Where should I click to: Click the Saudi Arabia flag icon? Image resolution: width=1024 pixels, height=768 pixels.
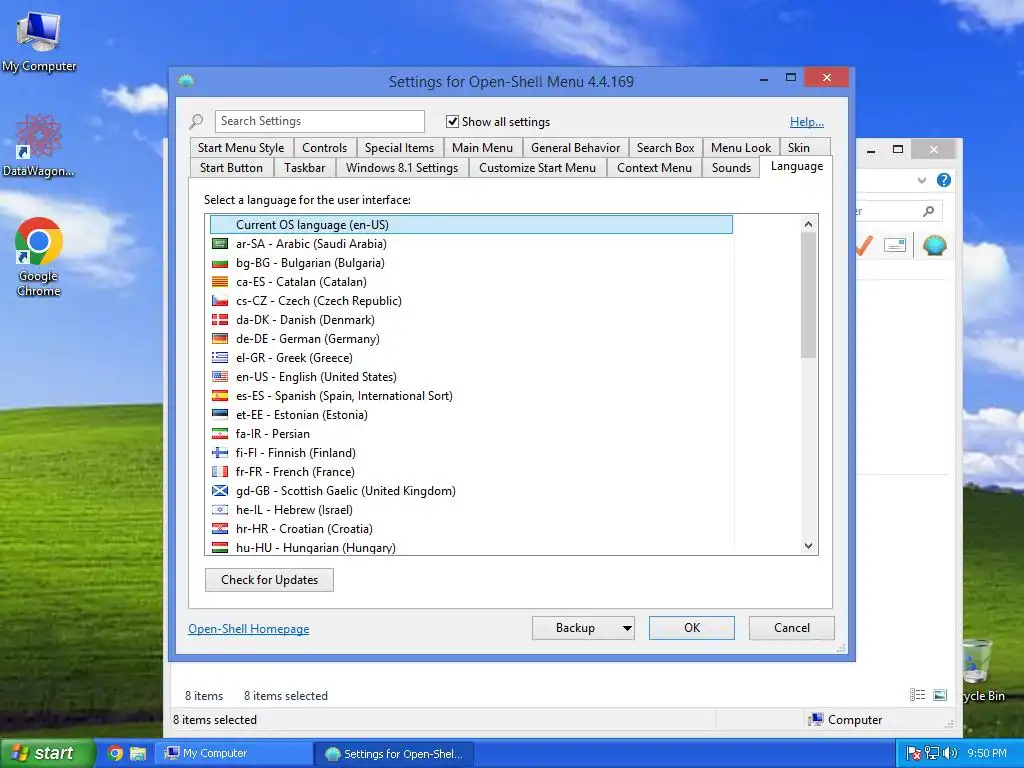220,244
